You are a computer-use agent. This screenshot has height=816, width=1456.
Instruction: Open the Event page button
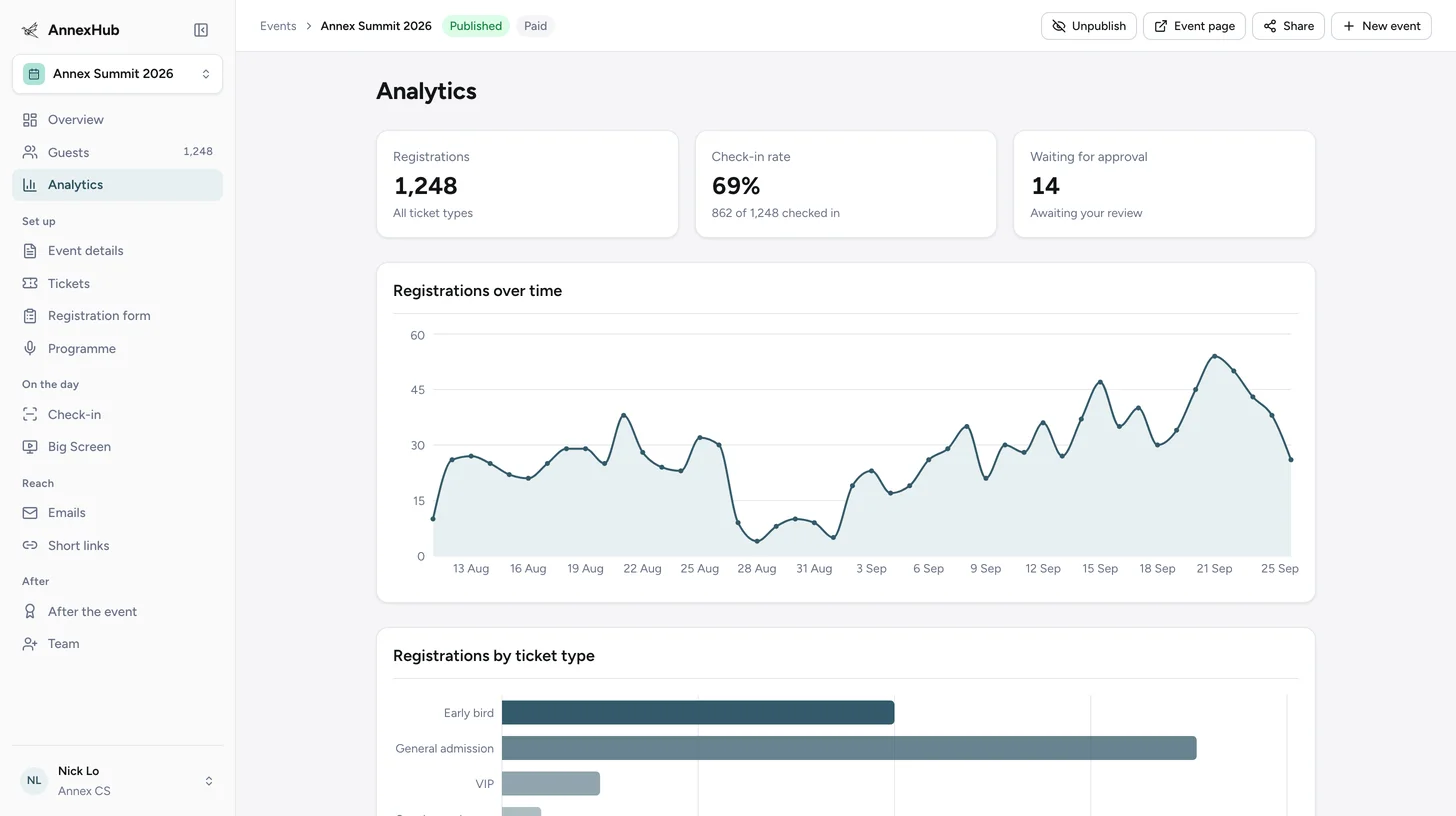[x=1194, y=26]
